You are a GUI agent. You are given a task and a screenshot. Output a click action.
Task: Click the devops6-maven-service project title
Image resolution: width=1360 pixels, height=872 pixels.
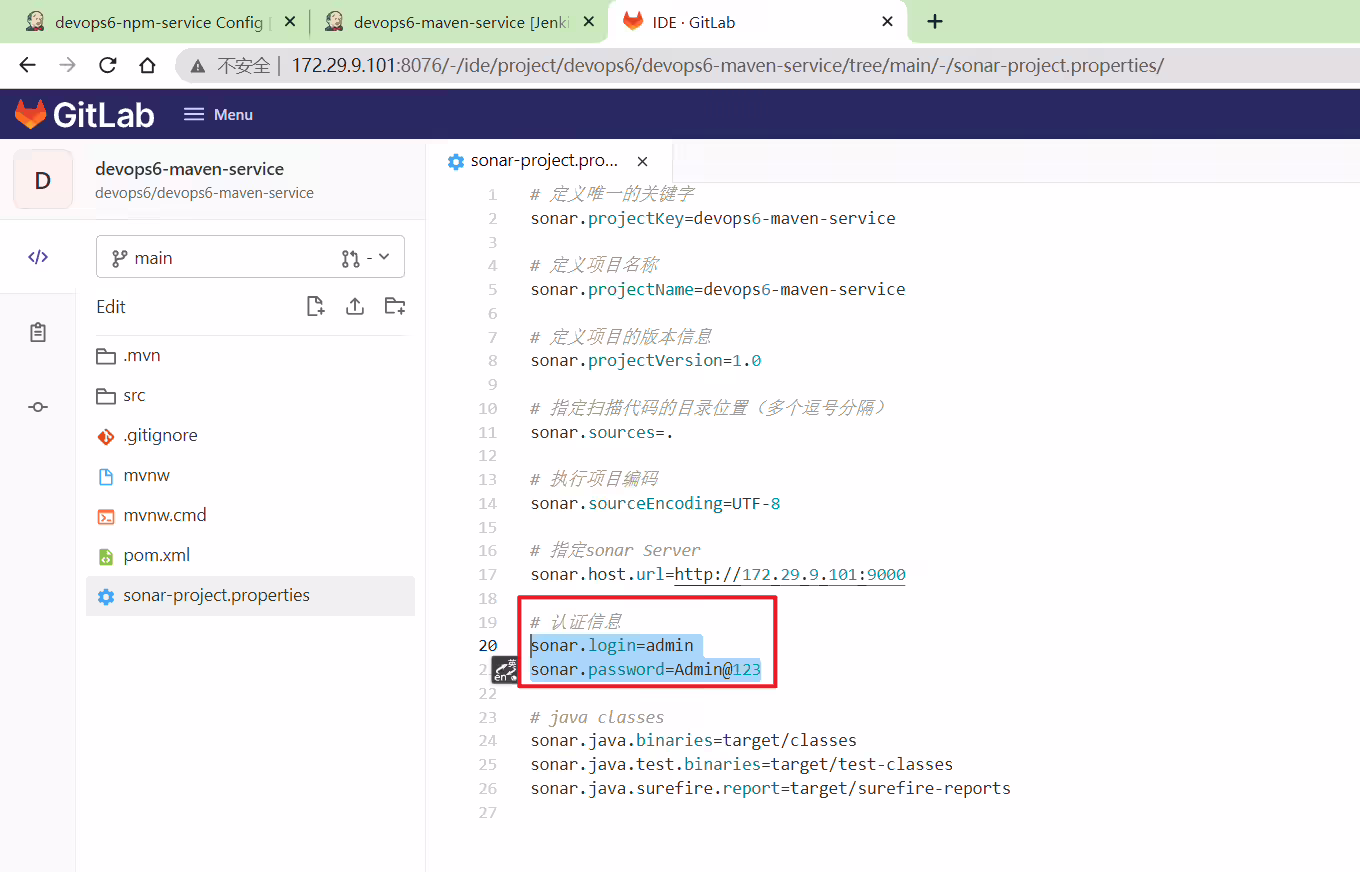tap(190, 169)
